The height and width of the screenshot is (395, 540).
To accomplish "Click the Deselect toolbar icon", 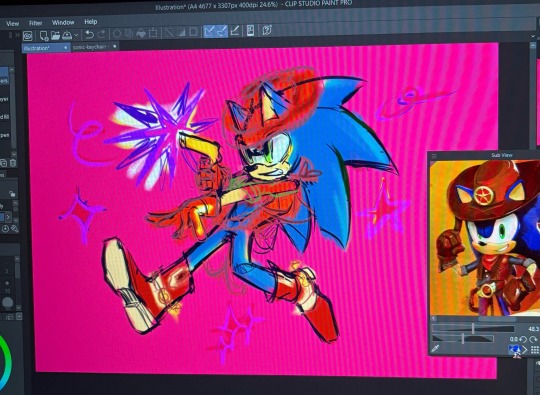I will pyautogui.click(x=168, y=33).
